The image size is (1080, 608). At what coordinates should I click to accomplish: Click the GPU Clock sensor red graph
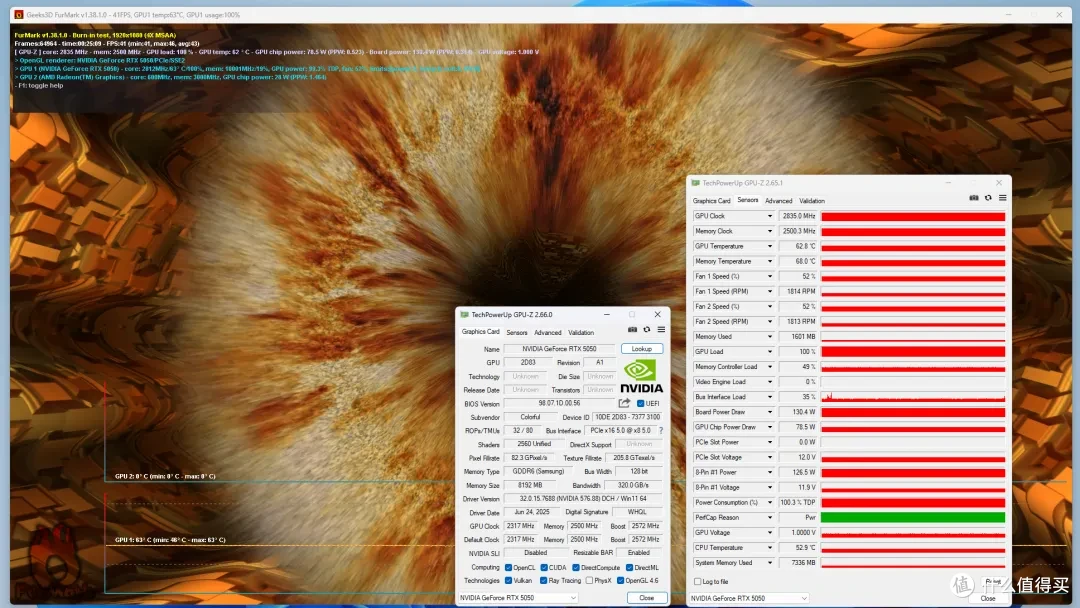(913, 216)
